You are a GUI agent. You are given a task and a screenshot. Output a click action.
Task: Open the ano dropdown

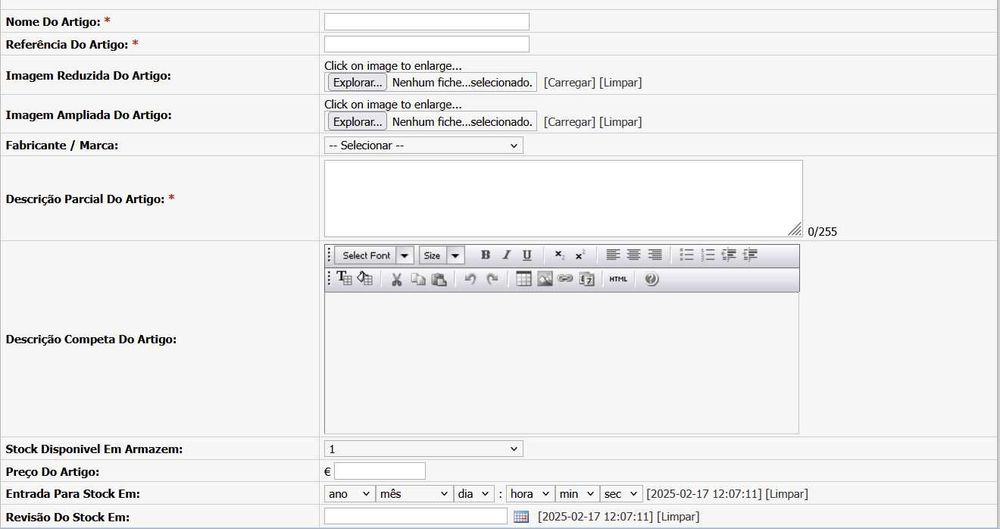pyautogui.click(x=349, y=494)
